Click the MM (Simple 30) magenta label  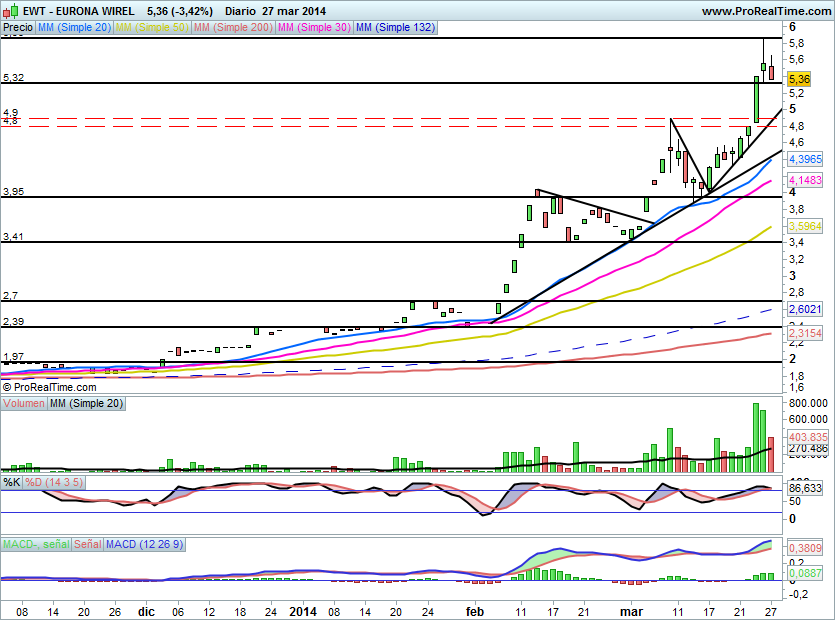coord(314,28)
